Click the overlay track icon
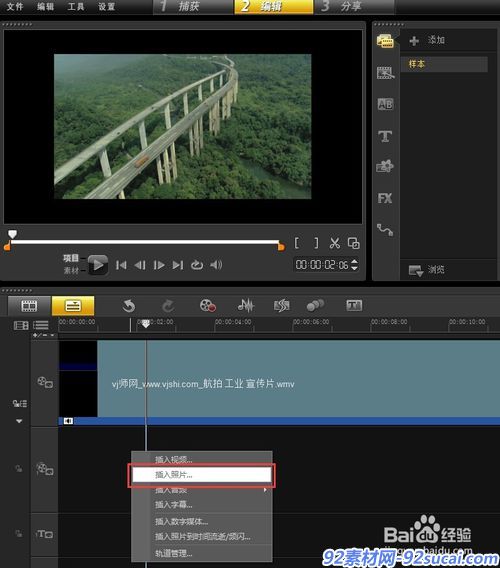500x568 pixels. (x=45, y=469)
